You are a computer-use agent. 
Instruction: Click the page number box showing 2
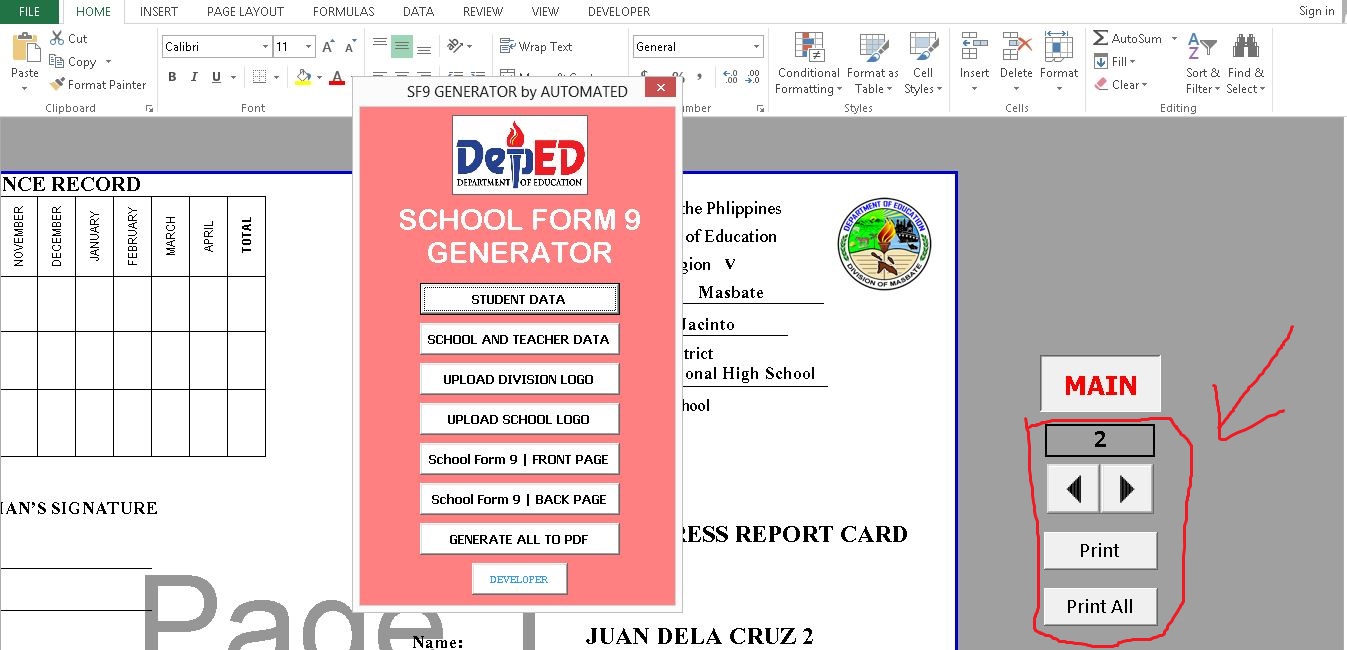pyautogui.click(x=1099, y=439)
